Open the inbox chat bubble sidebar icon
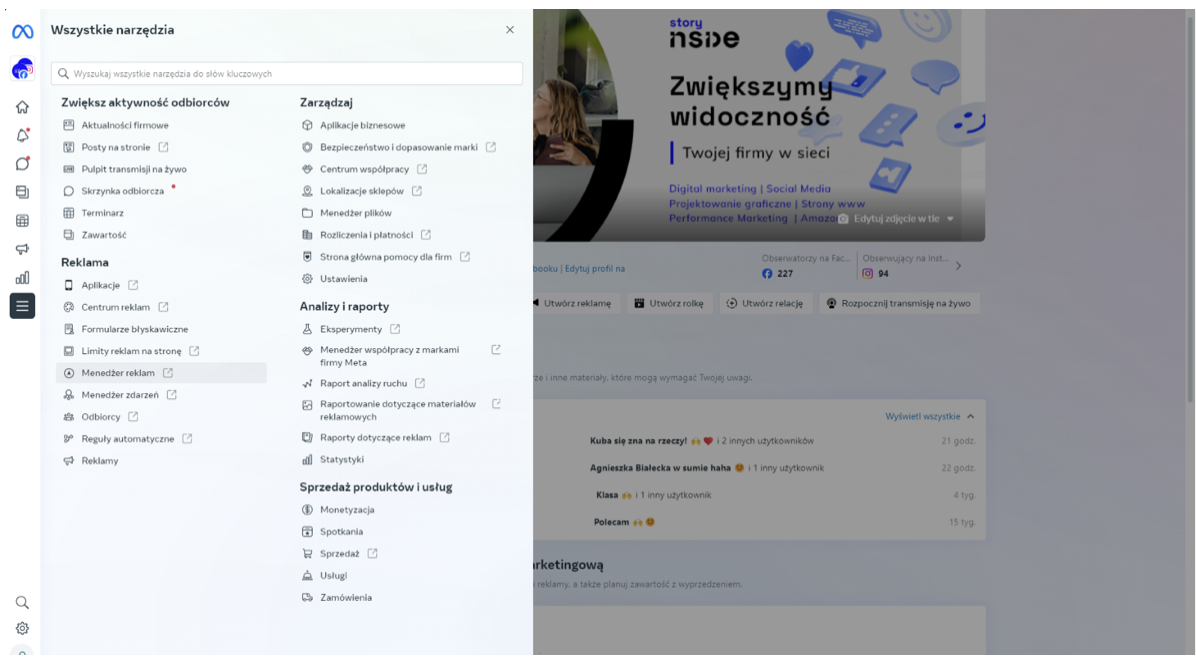The image size is (1196, 658). coord(22,164)
